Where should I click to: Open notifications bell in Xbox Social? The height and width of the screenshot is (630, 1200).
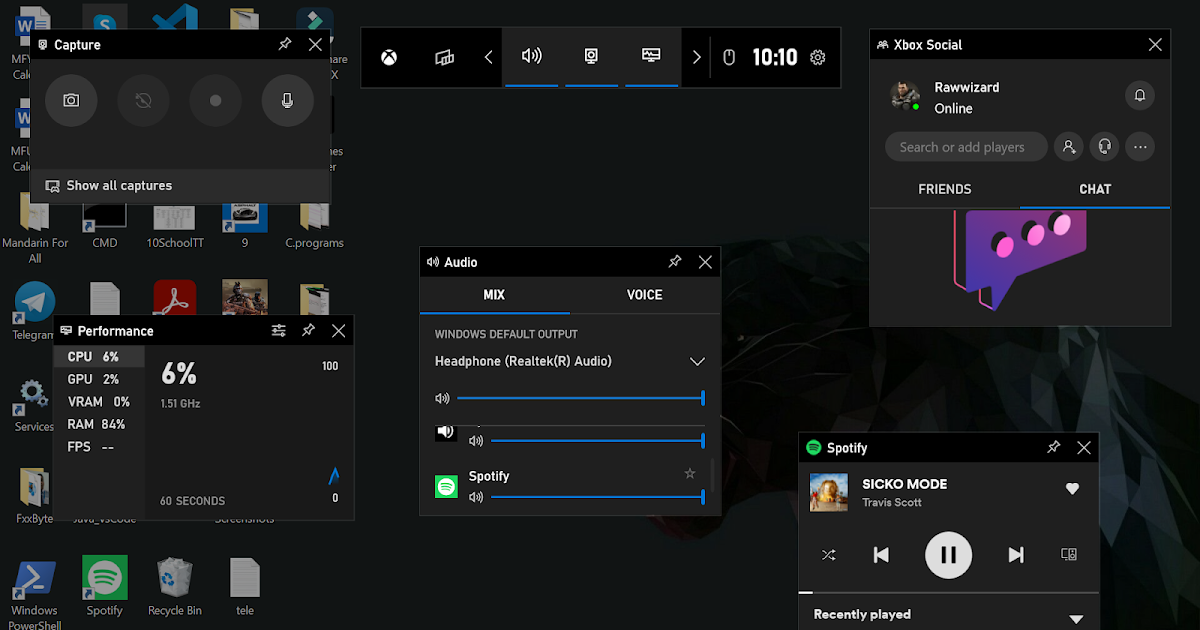pyautogui.click(x=1139, y=95)
